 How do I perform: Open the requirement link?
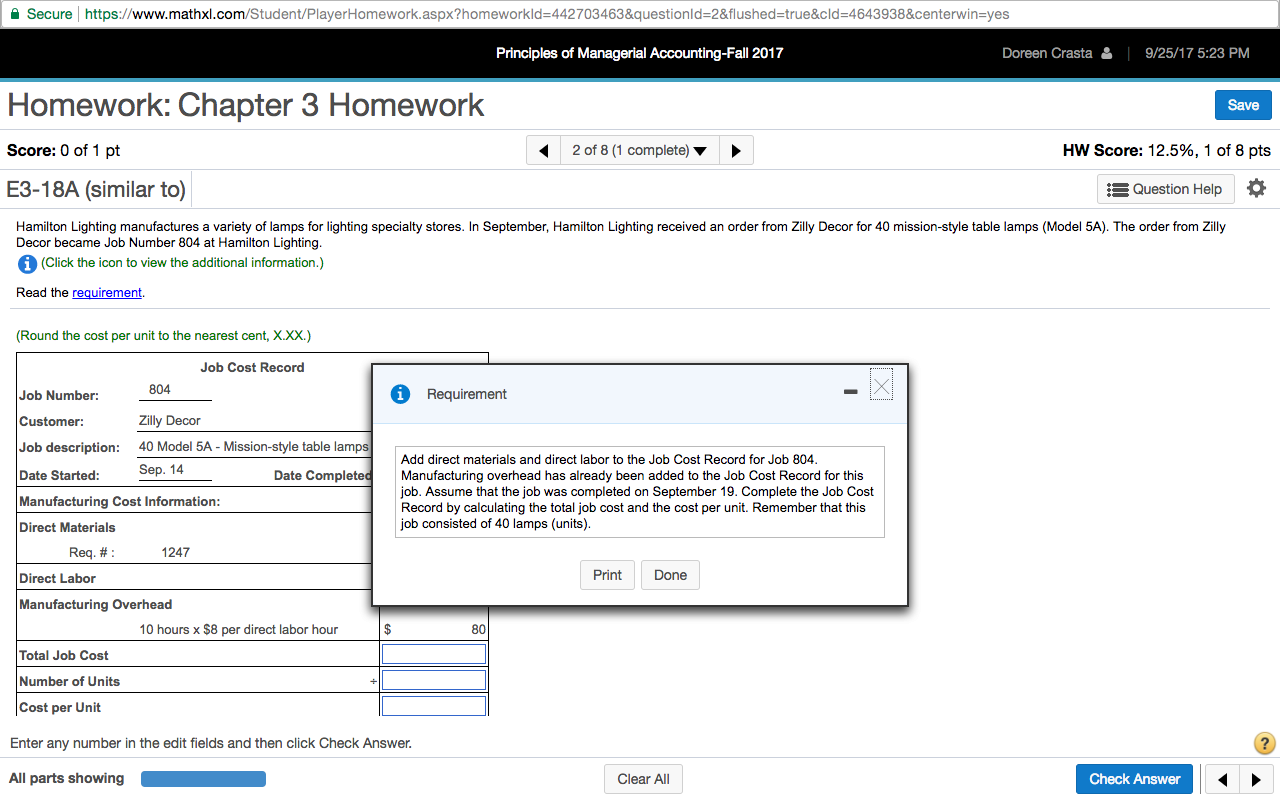106,292
